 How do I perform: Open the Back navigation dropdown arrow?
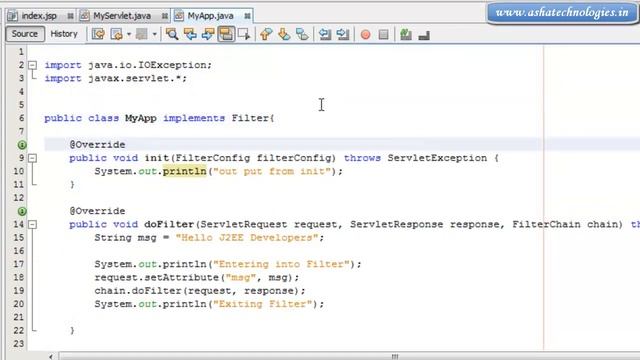(x=129, y=34)
